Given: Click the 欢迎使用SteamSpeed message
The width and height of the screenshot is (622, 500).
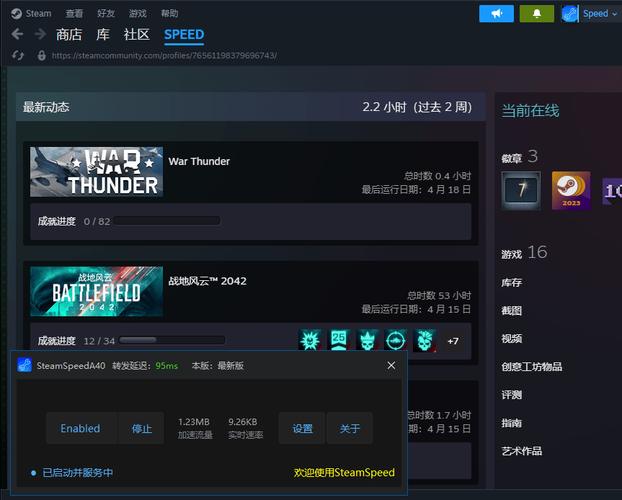Looking at the screenshot, I should [344, 473].
